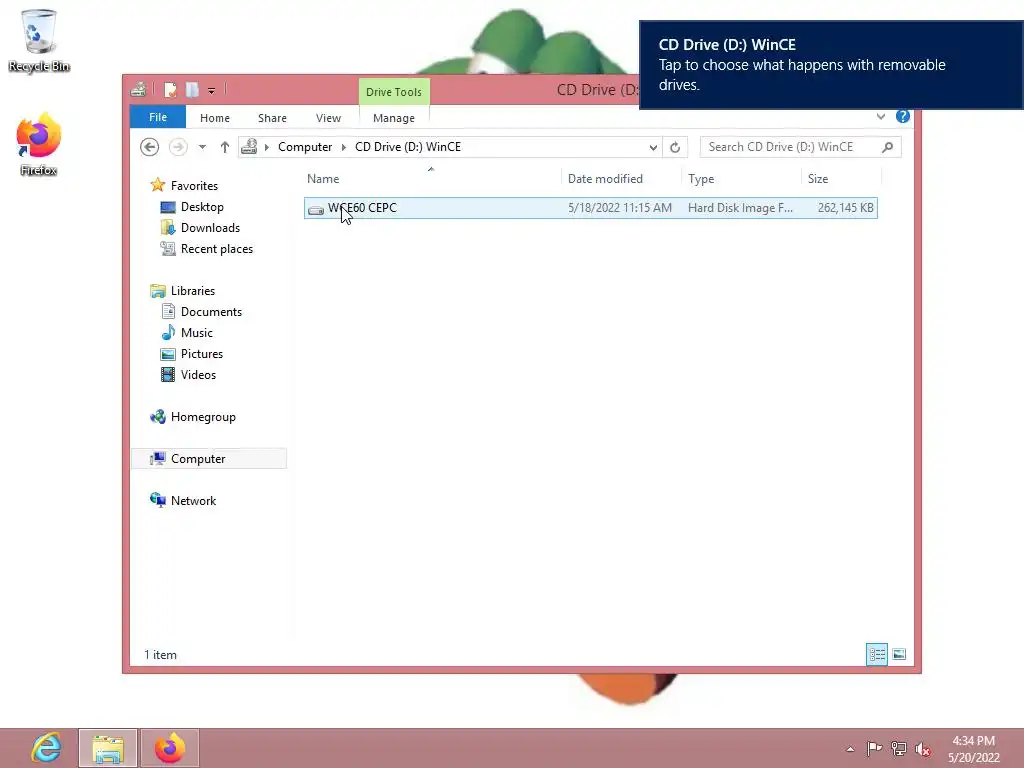Switch to the Share ribbon tab
The height and width of the screenshot is (768, 1024).
tap(272, 118)
